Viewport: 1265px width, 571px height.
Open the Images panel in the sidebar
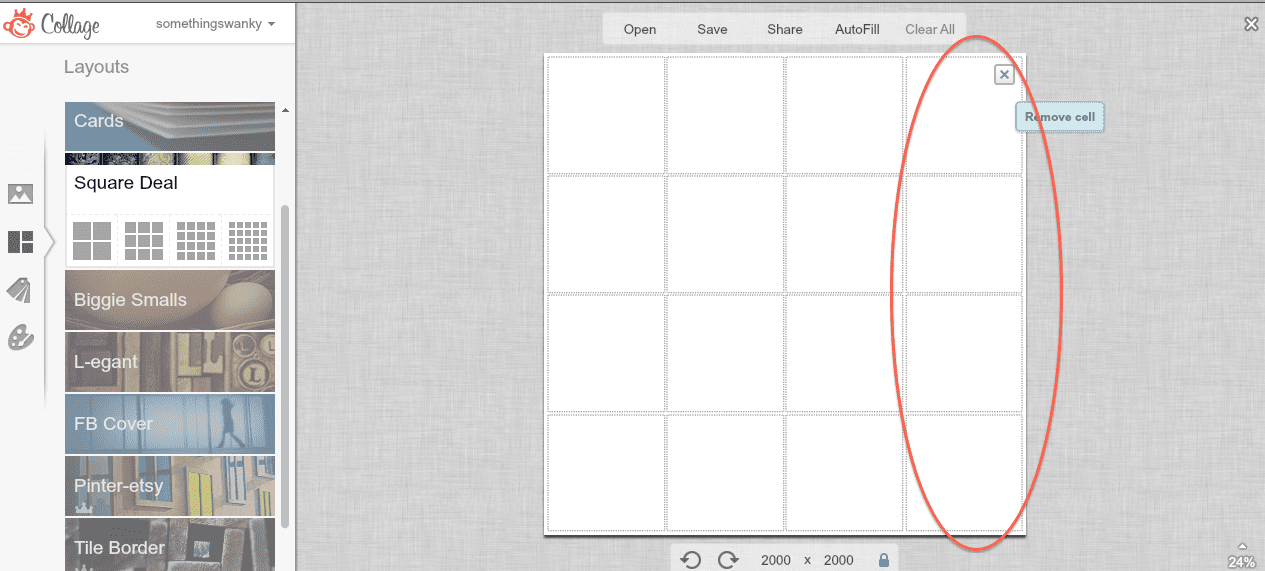point(20,194)
